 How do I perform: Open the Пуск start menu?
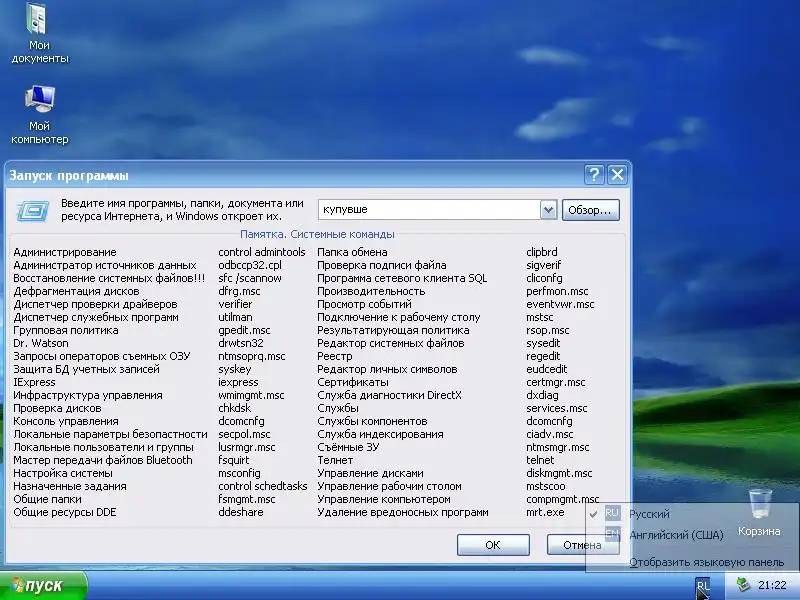point(43,586)
